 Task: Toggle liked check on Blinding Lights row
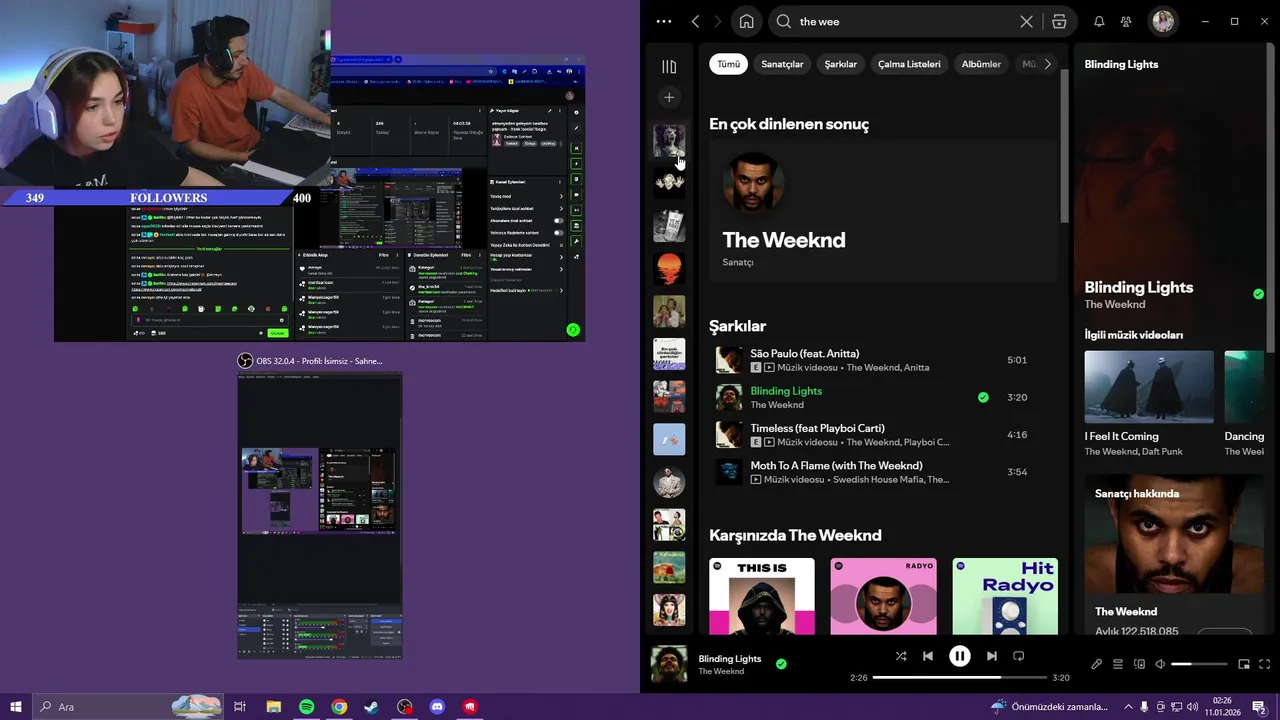point(983,397)
